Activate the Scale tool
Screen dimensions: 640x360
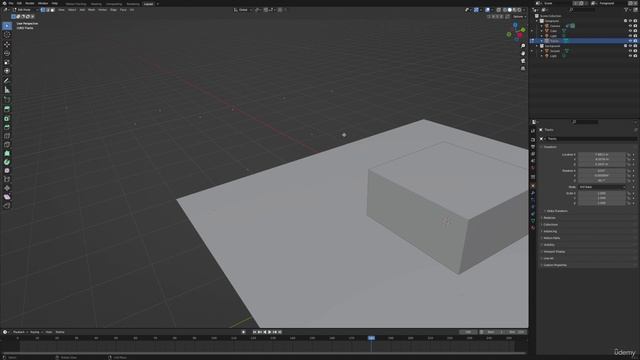pos(7,62)
